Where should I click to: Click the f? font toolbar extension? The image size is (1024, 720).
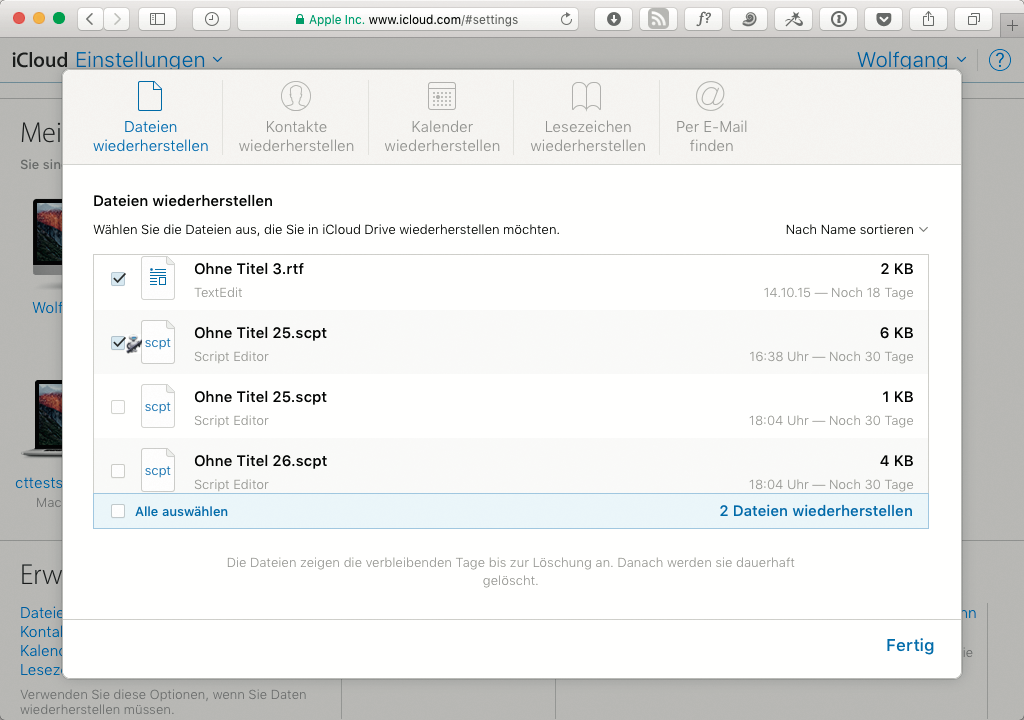coord(703,19)
